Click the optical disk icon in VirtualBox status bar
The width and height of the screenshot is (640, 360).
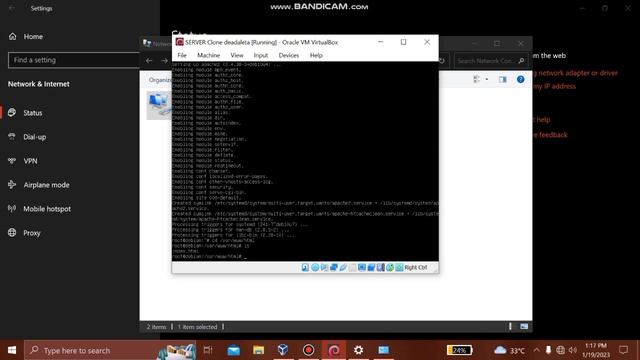coord(315,267)
